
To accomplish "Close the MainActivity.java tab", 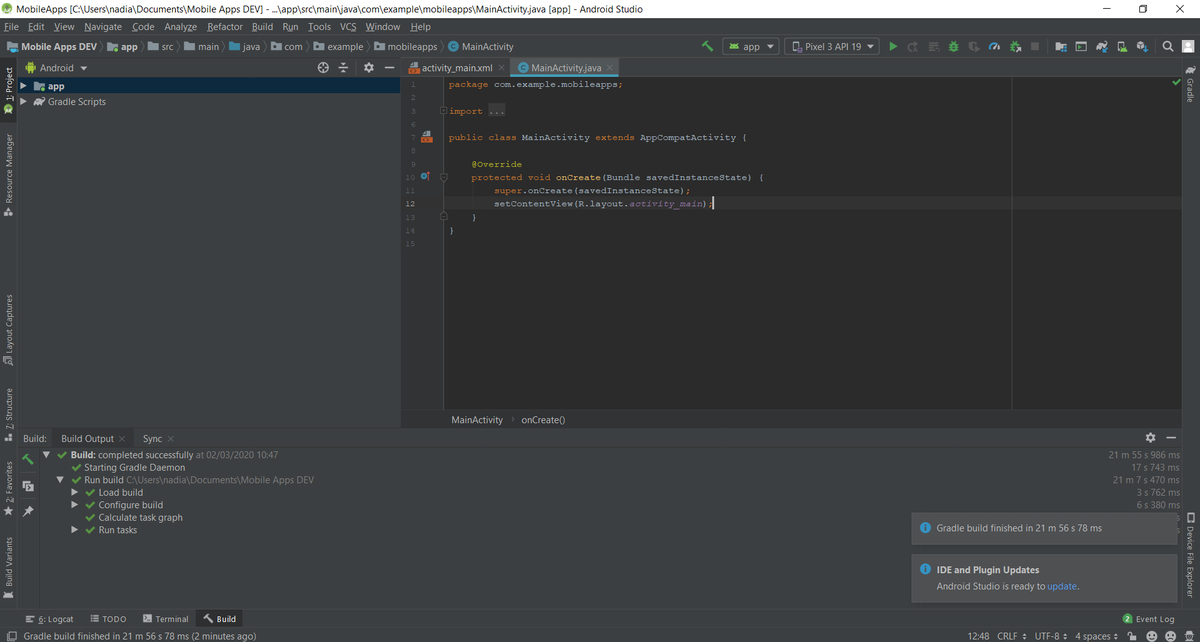I will (610, 68).
